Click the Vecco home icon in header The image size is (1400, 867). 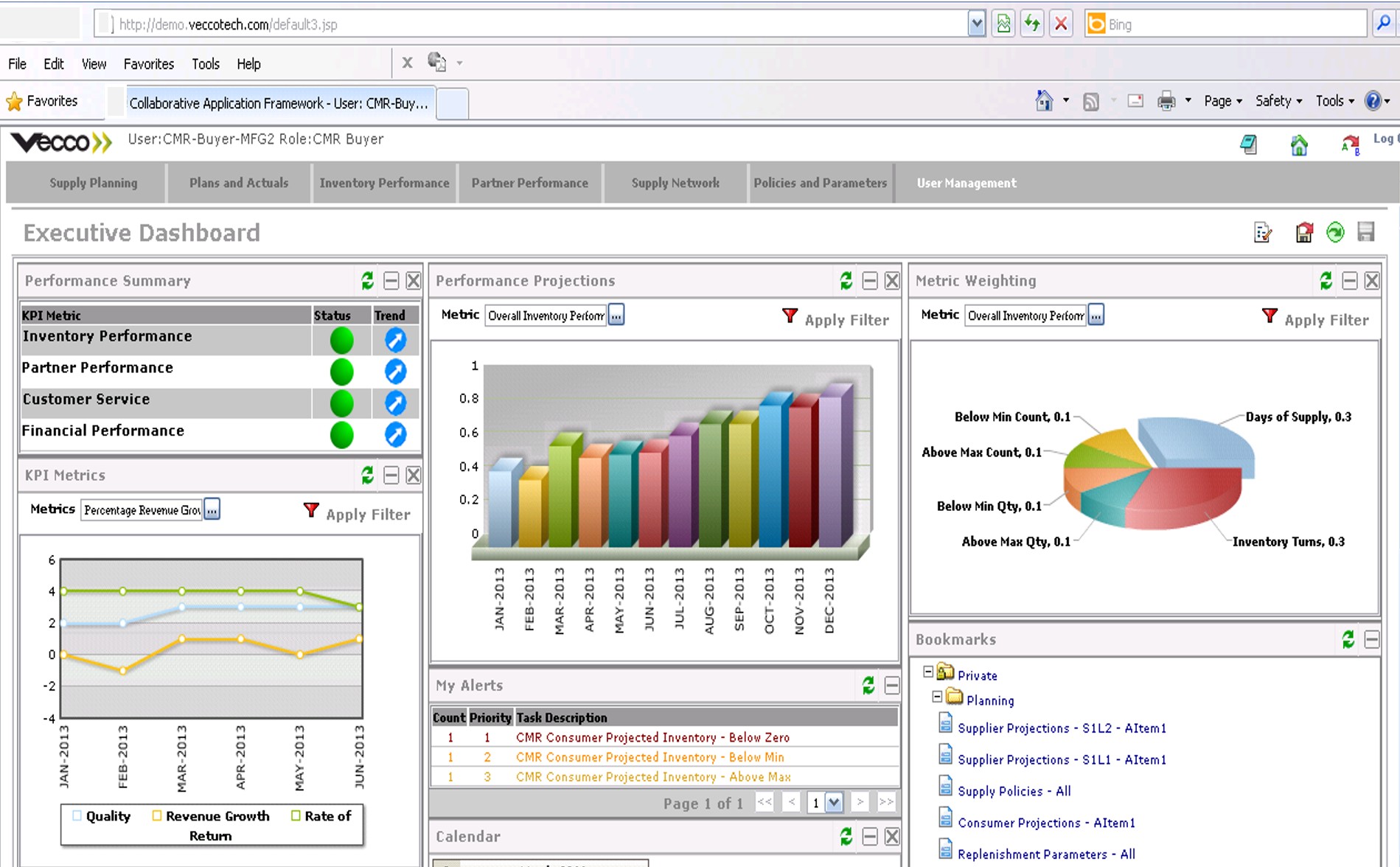tap(1299, 145)
